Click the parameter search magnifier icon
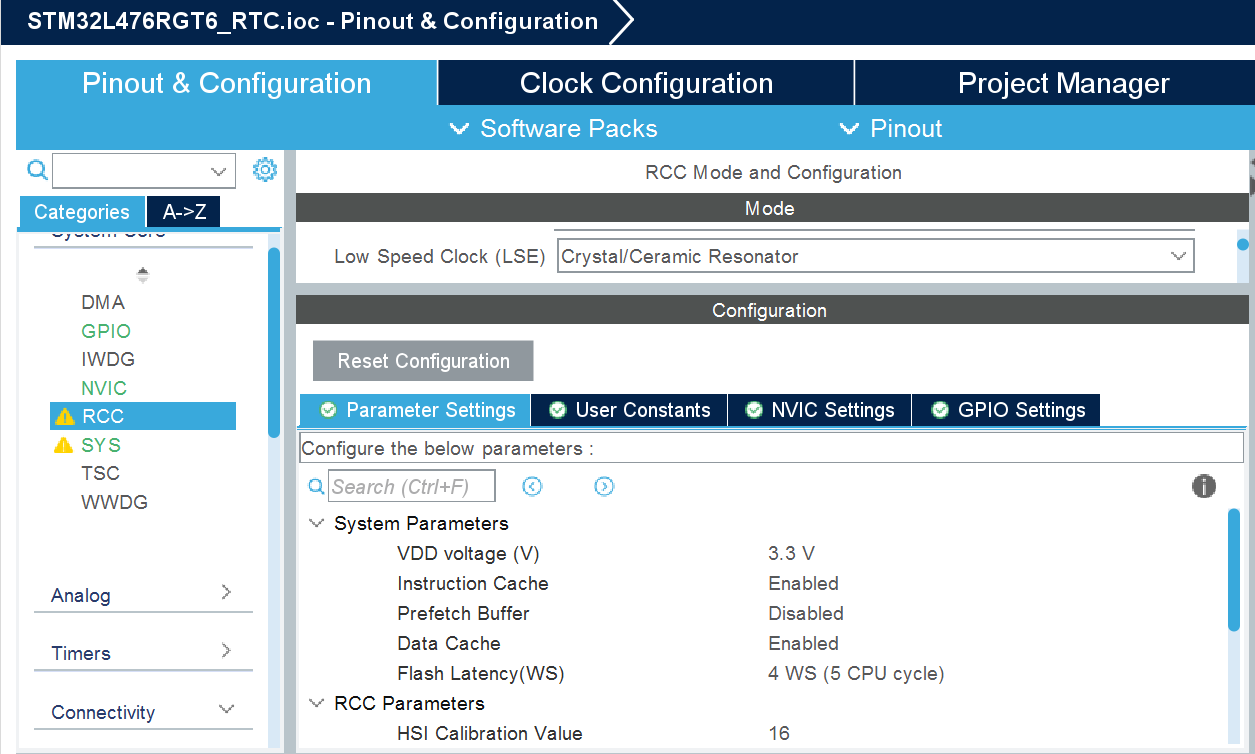The height and width of the screenshot is (754, 1255). pyautogui.click(x=316, y=487)
